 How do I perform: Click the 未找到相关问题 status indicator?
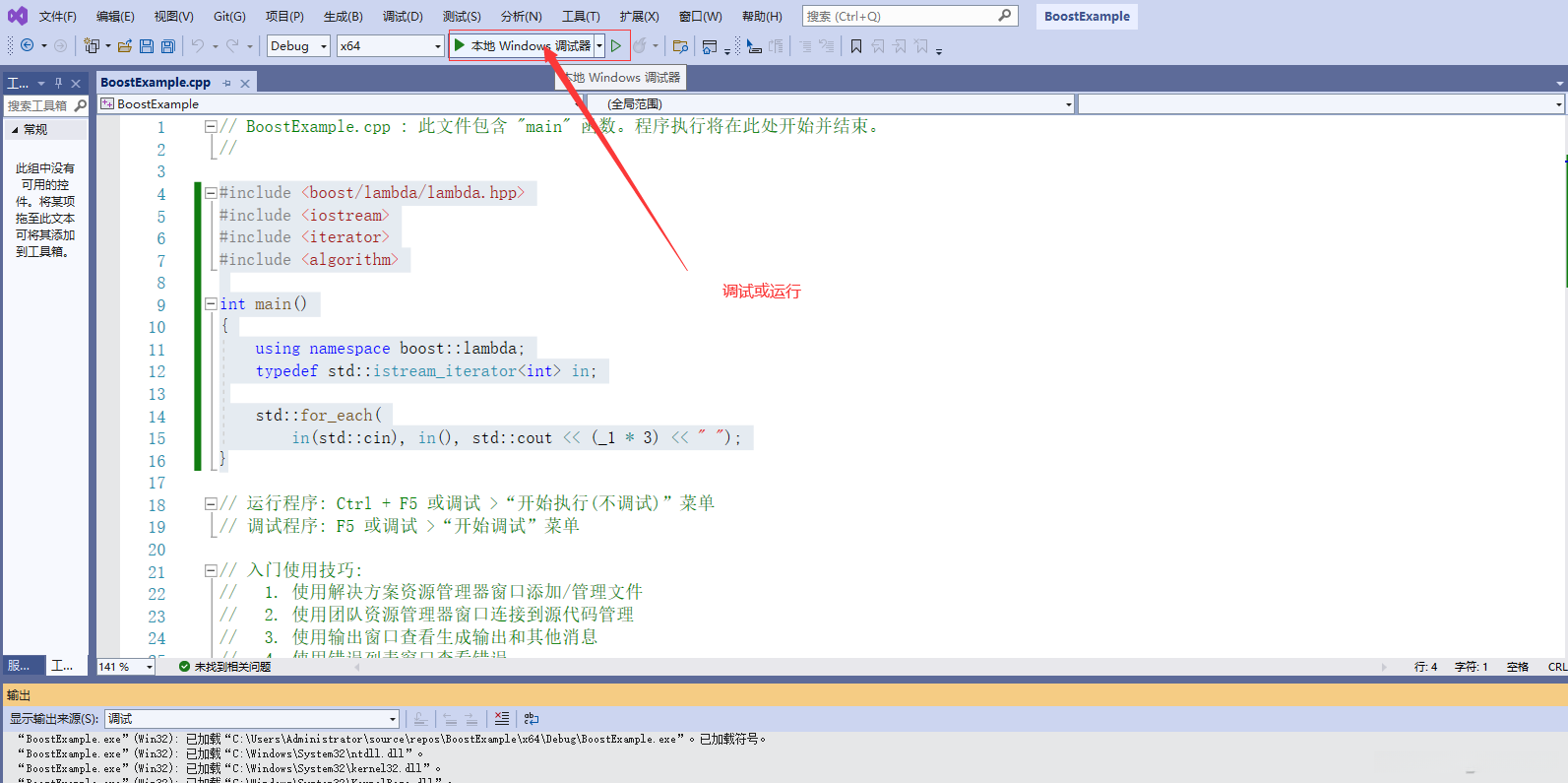pyautogui.click(x=224, y=667)
